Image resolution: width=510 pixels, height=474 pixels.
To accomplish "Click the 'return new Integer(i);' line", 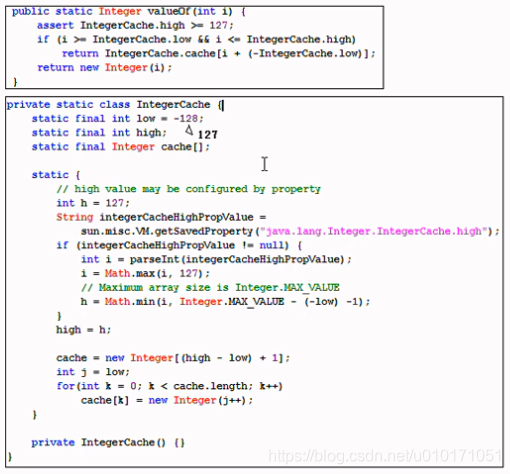I will [x=105, y=68].
